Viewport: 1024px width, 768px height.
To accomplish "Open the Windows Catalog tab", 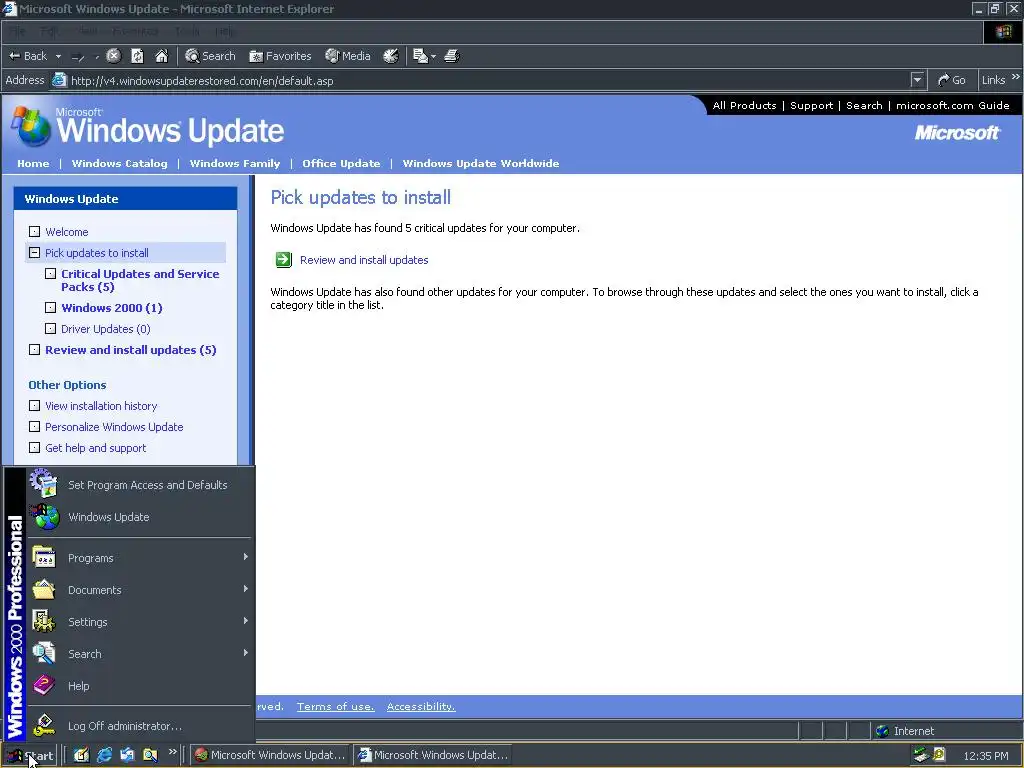I will [120, 163].
